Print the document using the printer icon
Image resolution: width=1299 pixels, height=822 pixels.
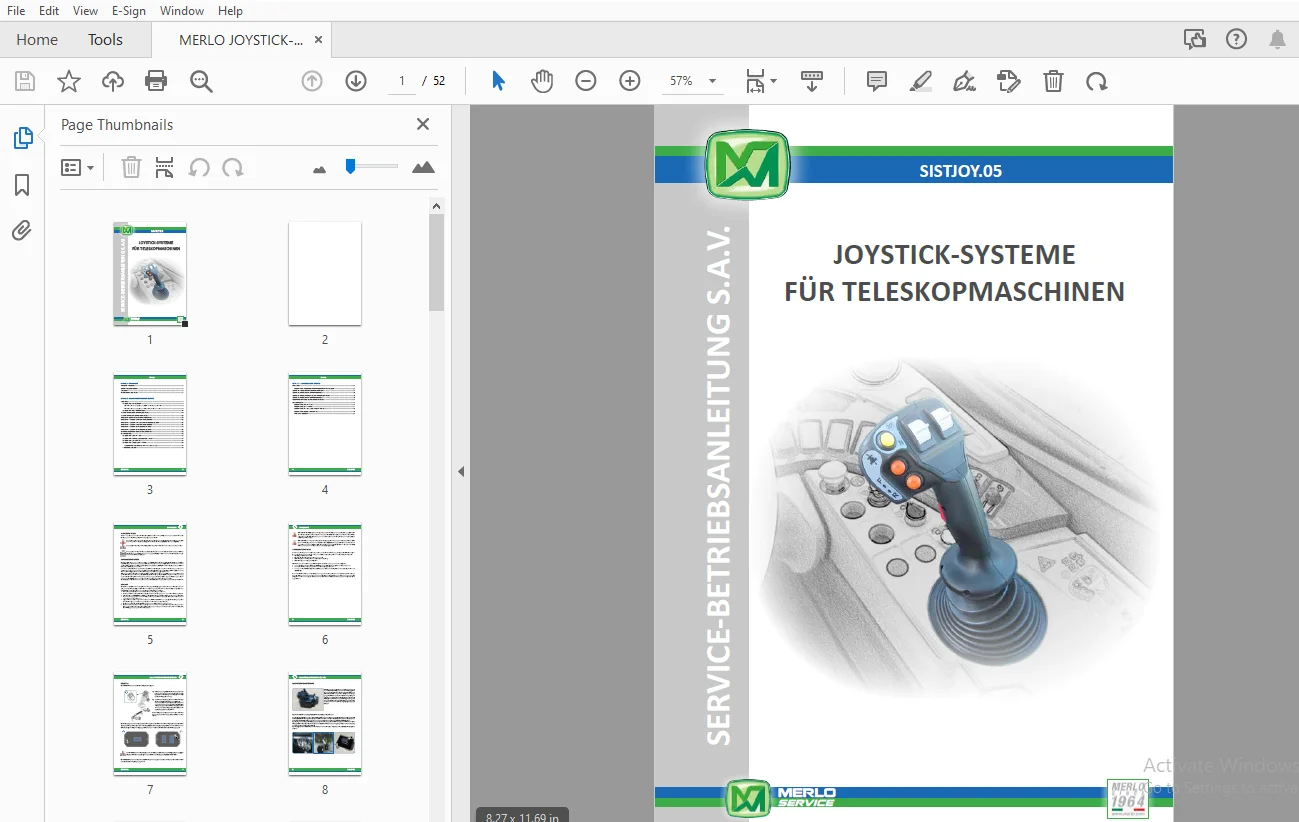pyautogui.click(x=156, y=82)
